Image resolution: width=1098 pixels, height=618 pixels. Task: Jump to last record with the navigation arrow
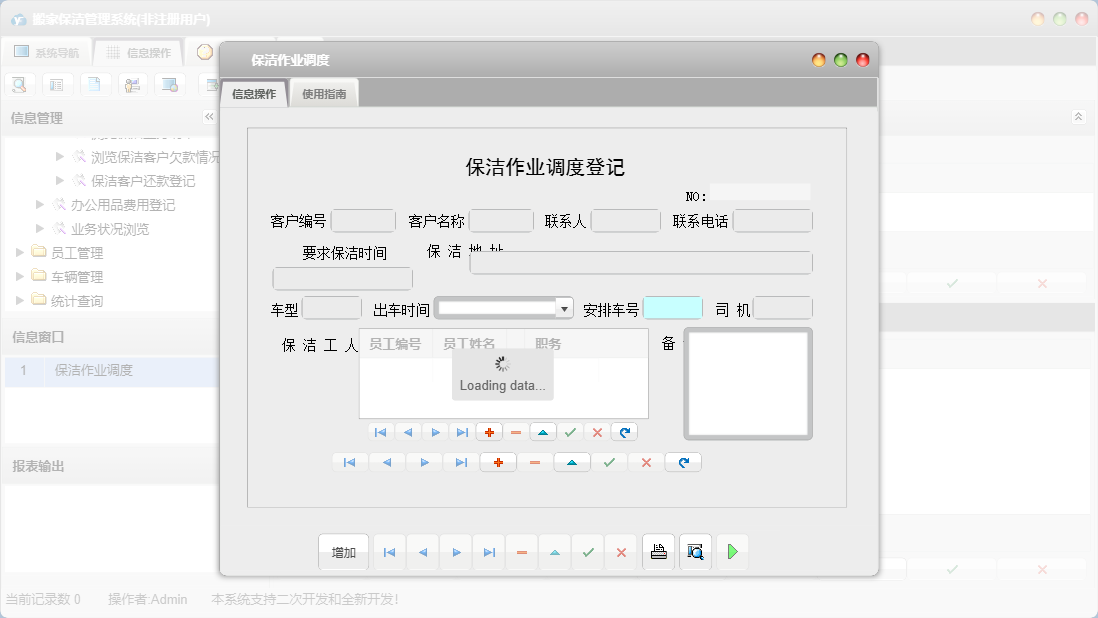[488, 551]
